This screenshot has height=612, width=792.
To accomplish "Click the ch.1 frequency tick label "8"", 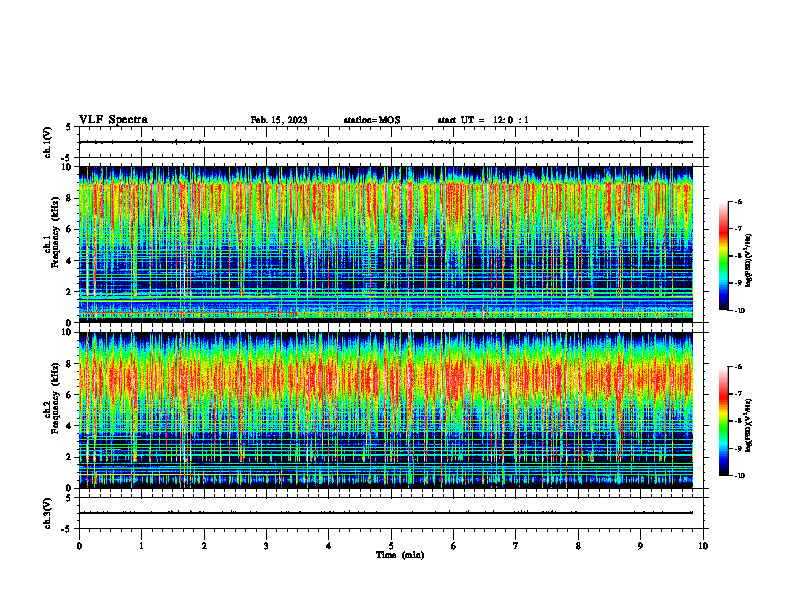I will click(70, 198).
